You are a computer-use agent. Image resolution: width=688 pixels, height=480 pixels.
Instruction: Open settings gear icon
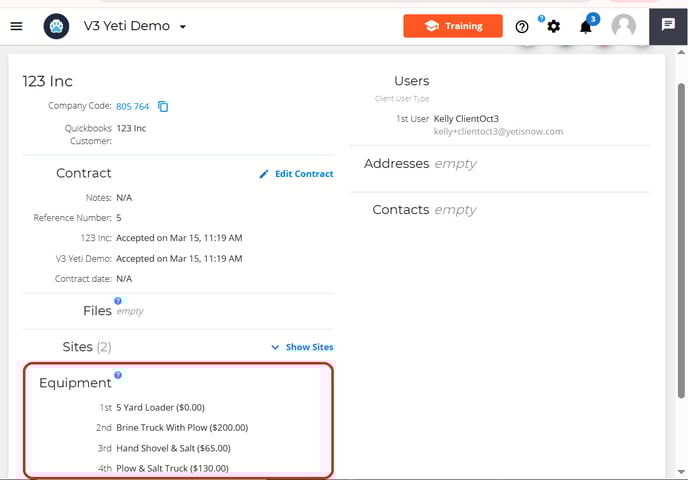[x=554, y=27]
